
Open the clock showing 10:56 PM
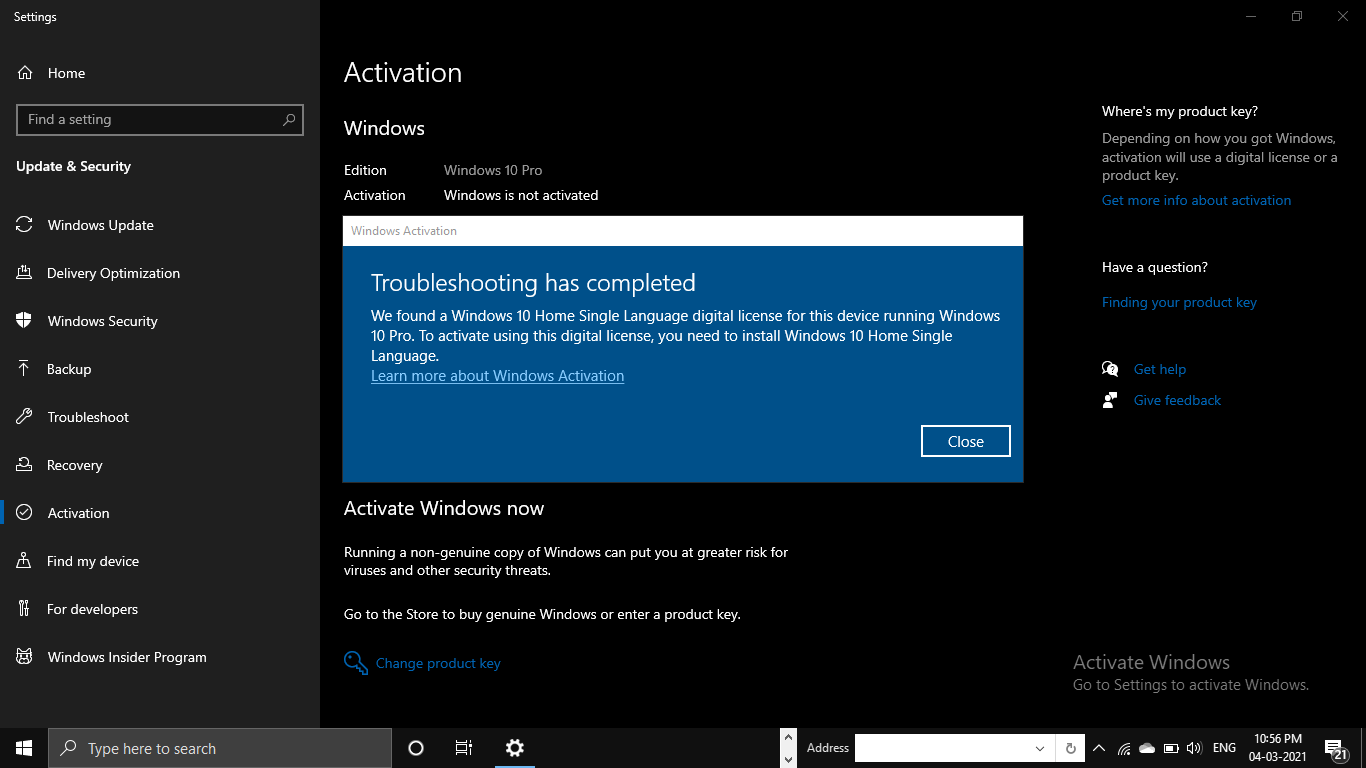[x=1277, y=748]
